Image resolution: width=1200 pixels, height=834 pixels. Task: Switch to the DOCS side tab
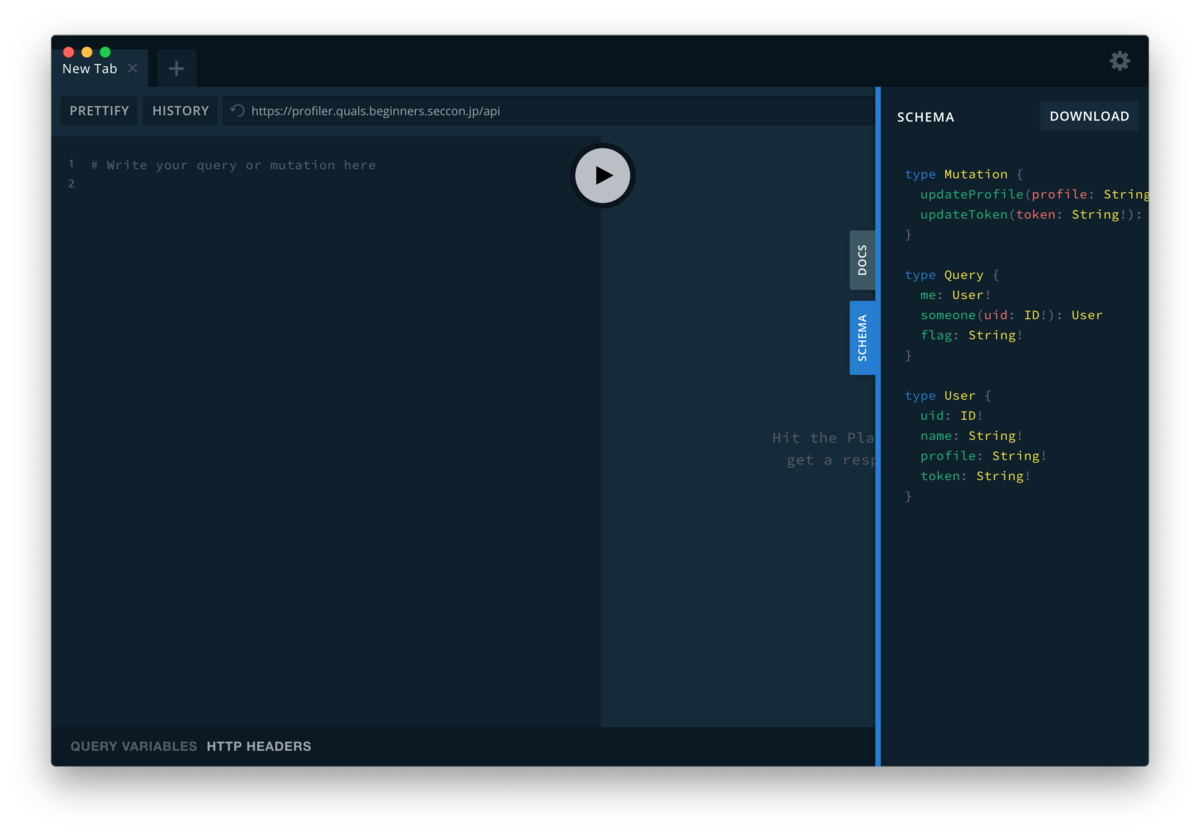[862, 260]
